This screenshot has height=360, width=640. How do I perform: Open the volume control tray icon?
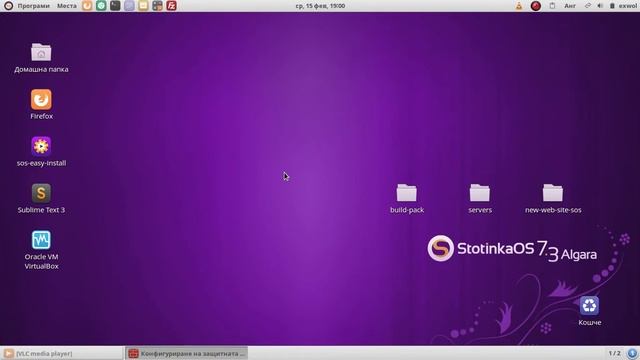point(600,6)
